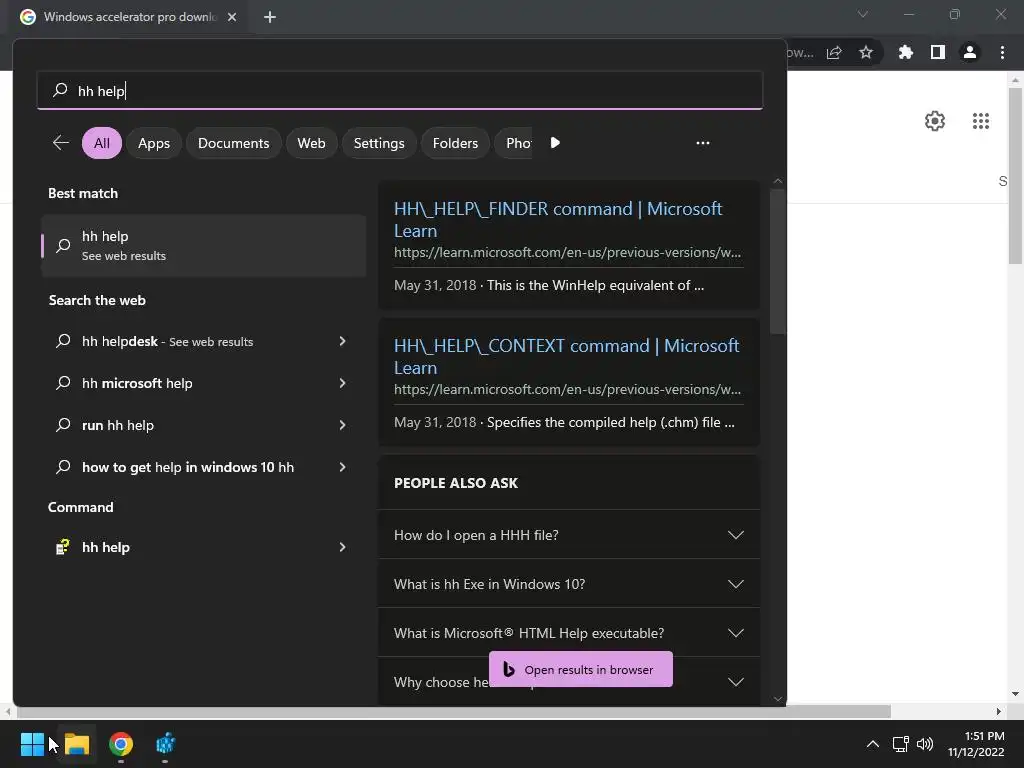Open a new Chrome tab
This screenshot has height=768, width=1024.
click(270, 17)
